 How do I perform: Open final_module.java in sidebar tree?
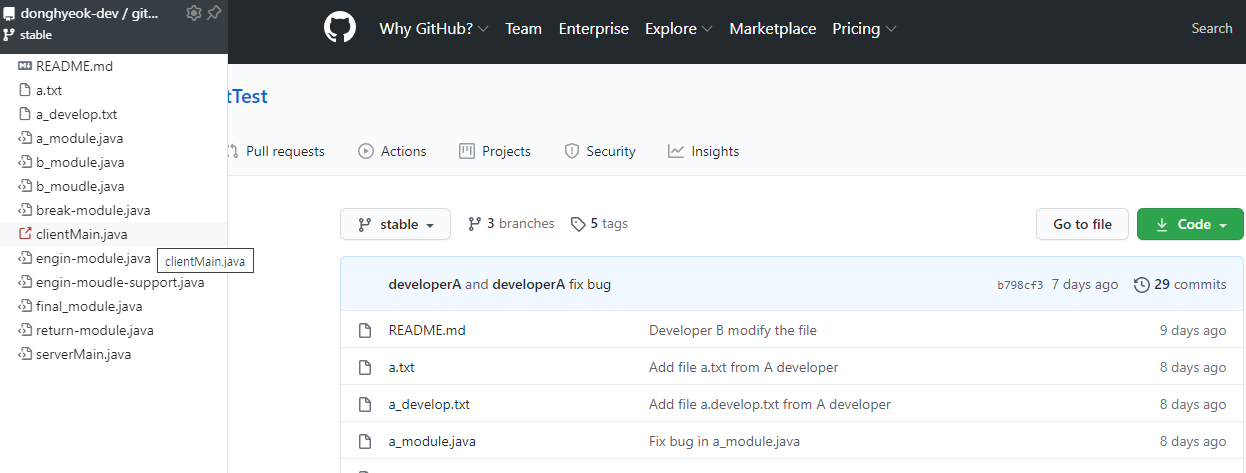click(x=89, y=306)
